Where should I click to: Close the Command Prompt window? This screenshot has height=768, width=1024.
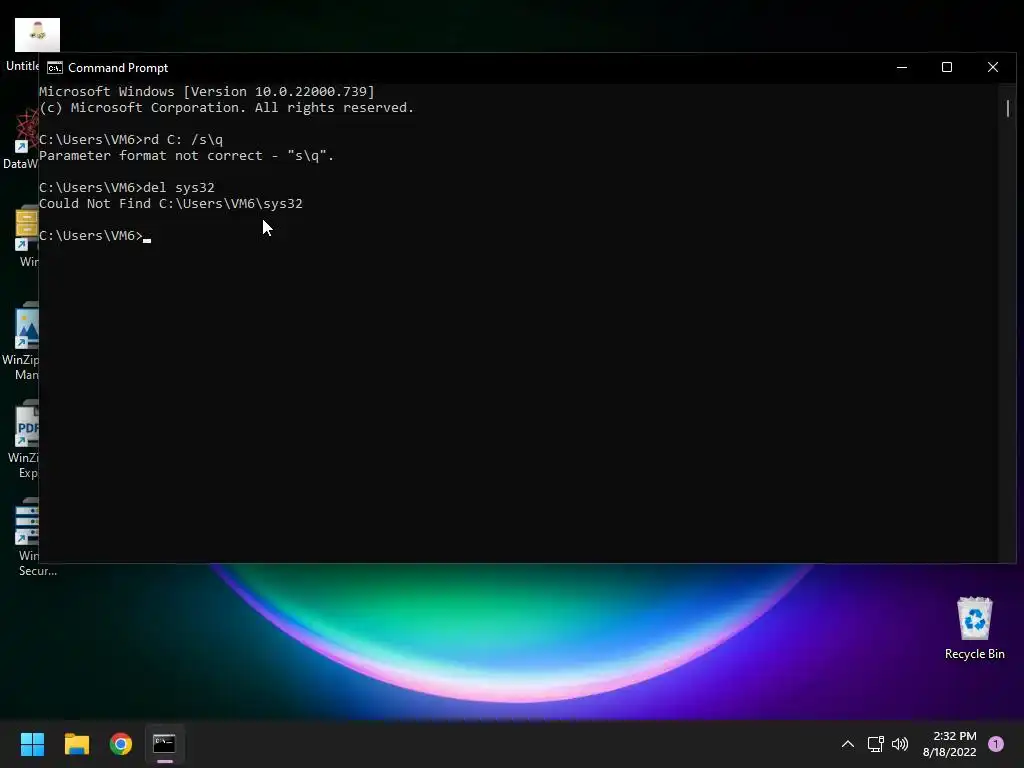(993, 67)
